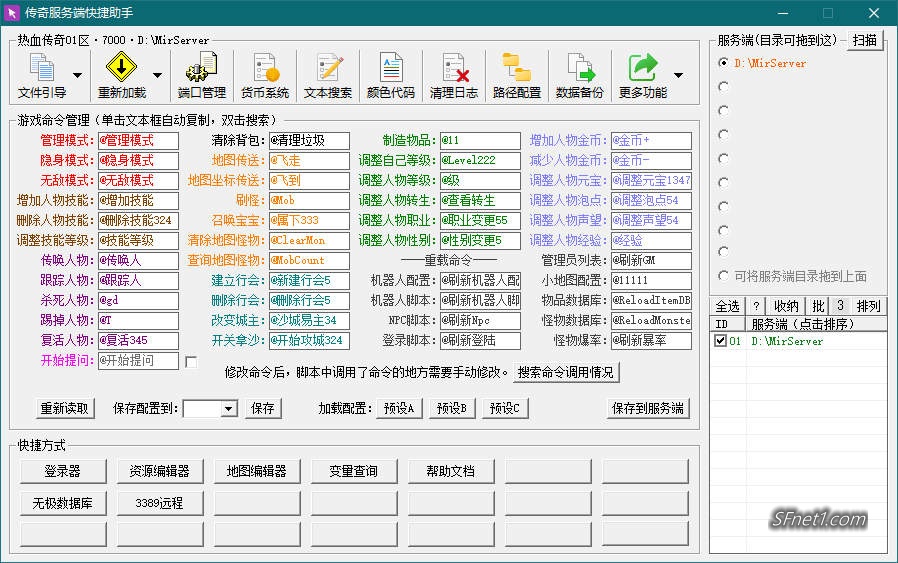This screenshot has width=898, height=563.
Task: Open the 颜色代码 color code tool
Action: point(391,76)
